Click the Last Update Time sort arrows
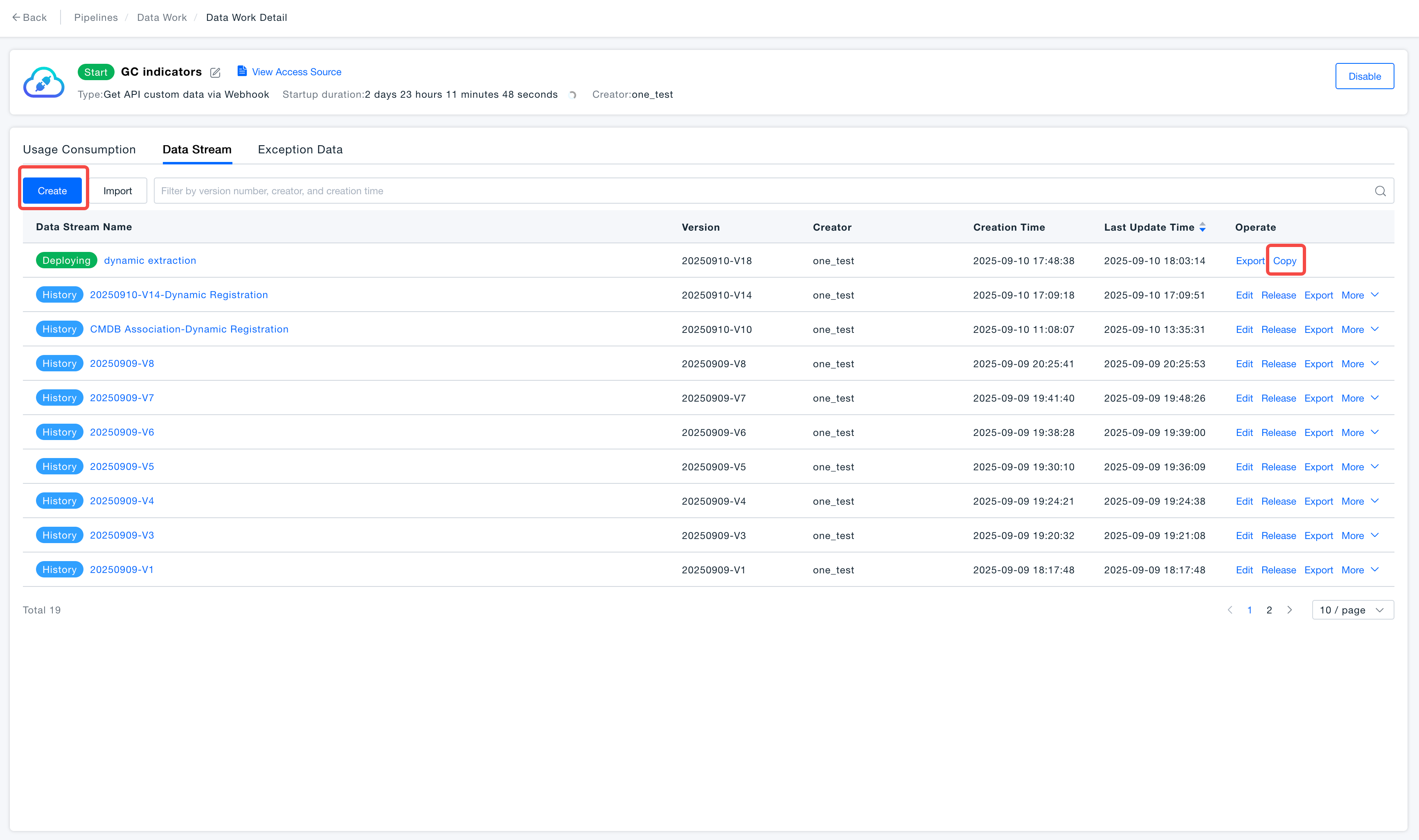The width and height of the screenshot is (1419, 840). pos(1202,227)
